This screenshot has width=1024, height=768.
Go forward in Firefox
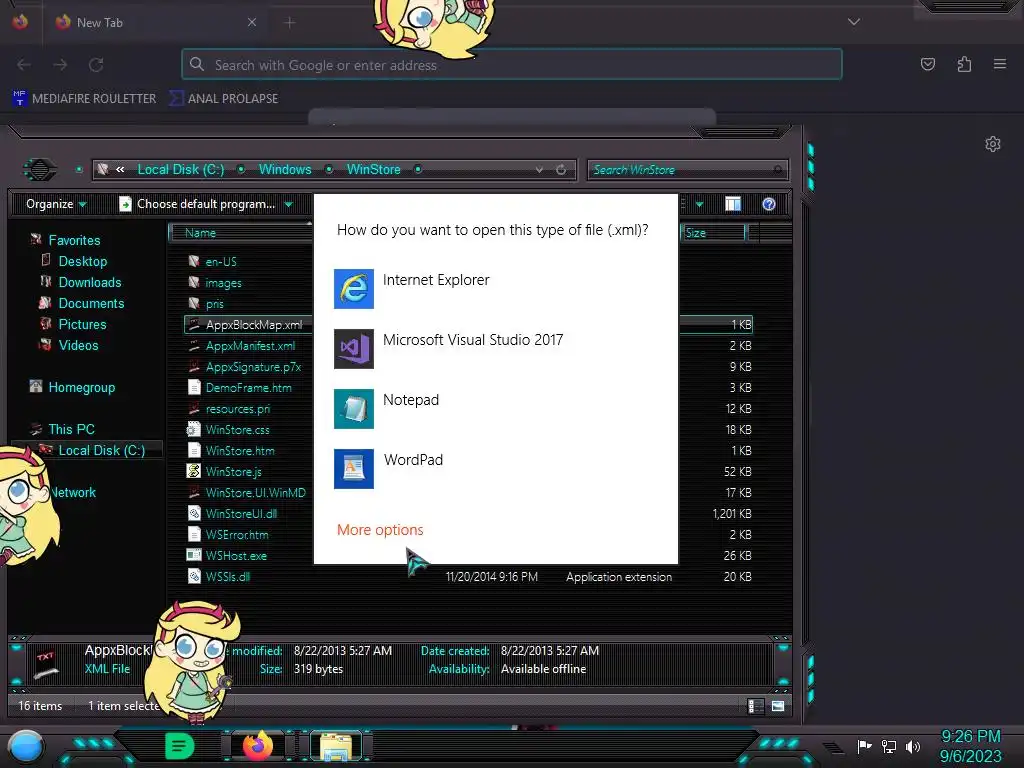[60, 65]
